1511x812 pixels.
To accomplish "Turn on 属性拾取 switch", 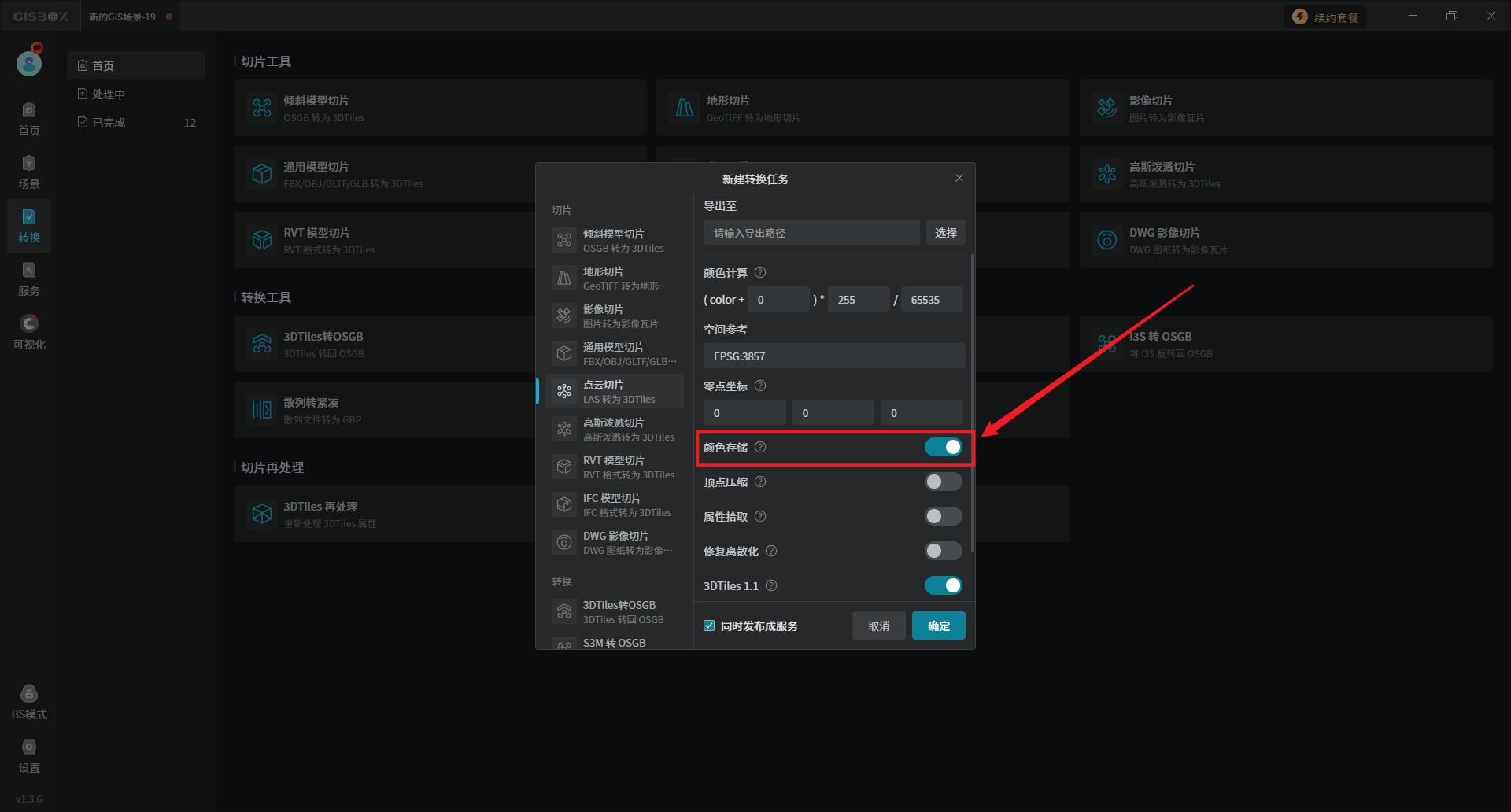I will point(943,517).
